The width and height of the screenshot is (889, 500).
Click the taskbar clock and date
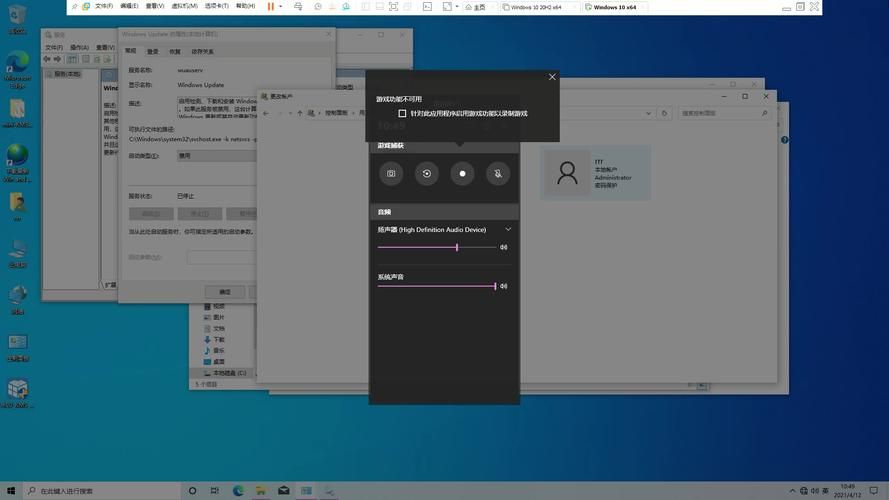coord(848,491)
